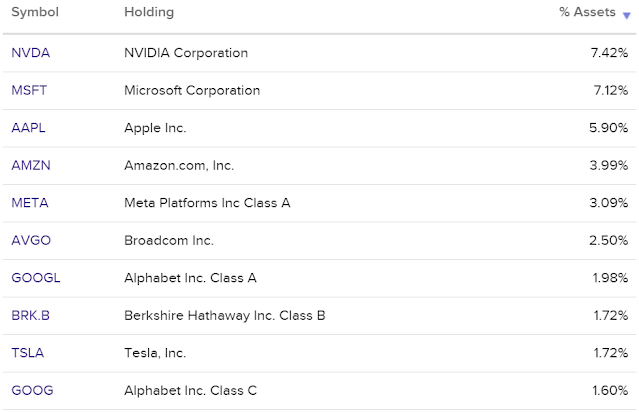Open the META ticker link

point(29,203)
